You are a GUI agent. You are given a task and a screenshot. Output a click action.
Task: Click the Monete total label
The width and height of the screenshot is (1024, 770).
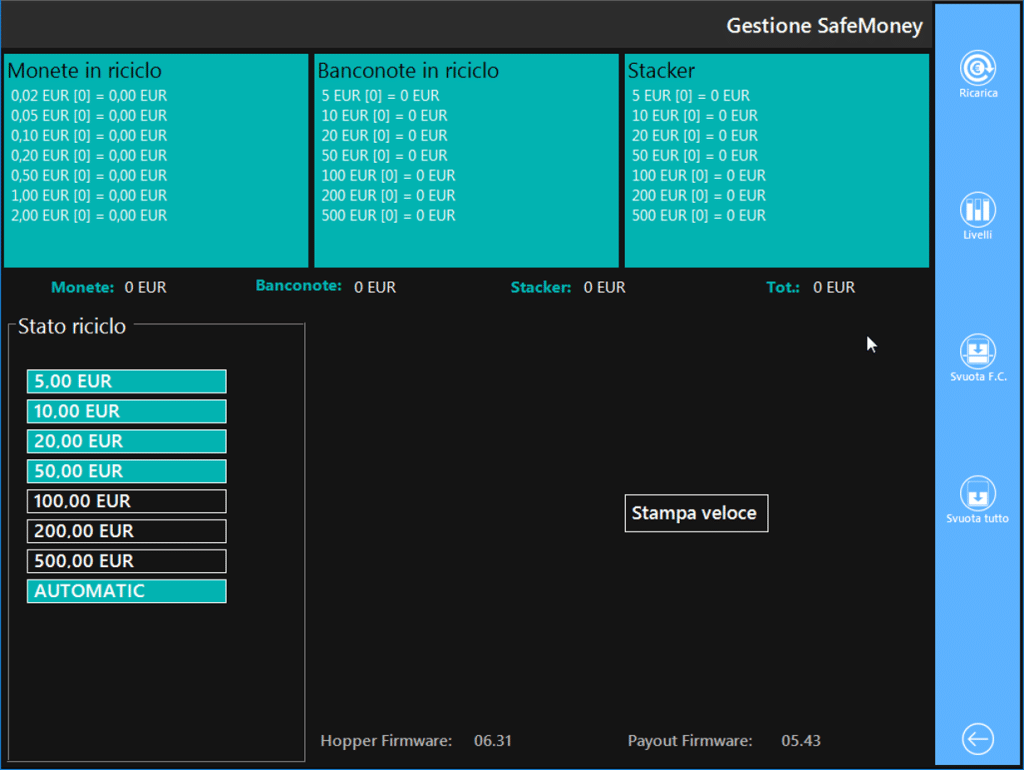pyautogui.click(x=82, y=287)
